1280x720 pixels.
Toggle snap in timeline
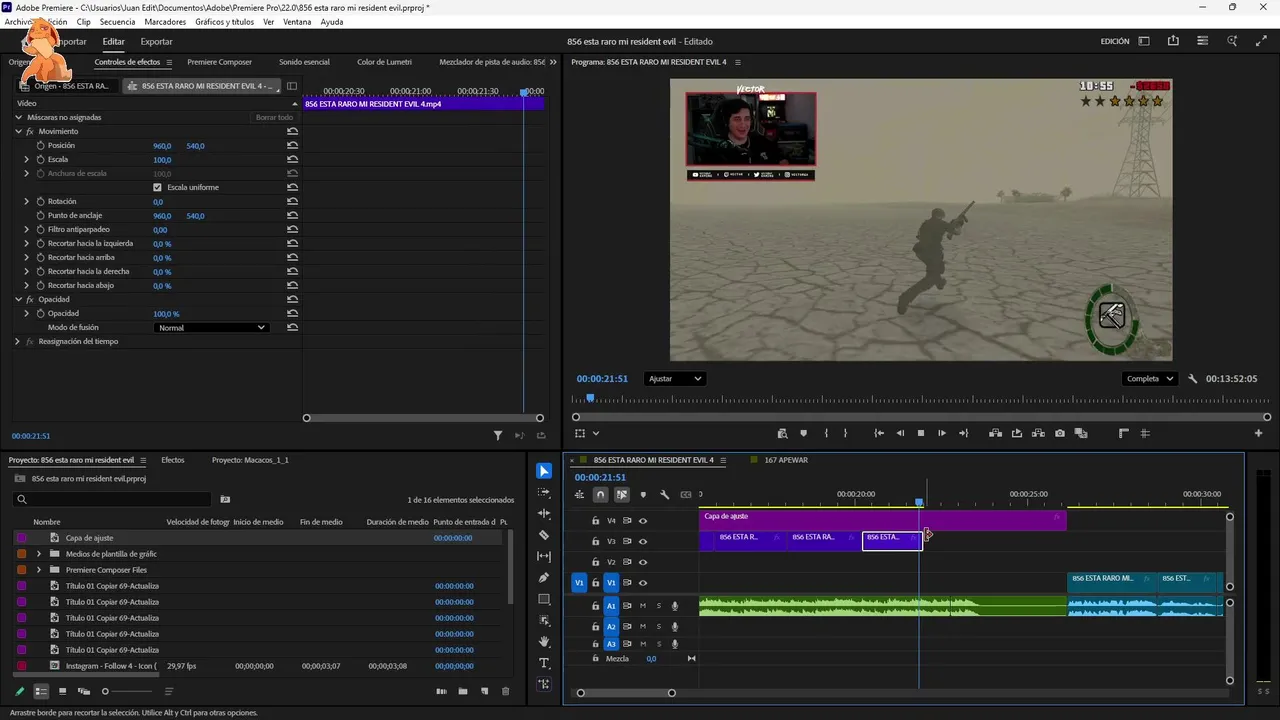point(600,494)
